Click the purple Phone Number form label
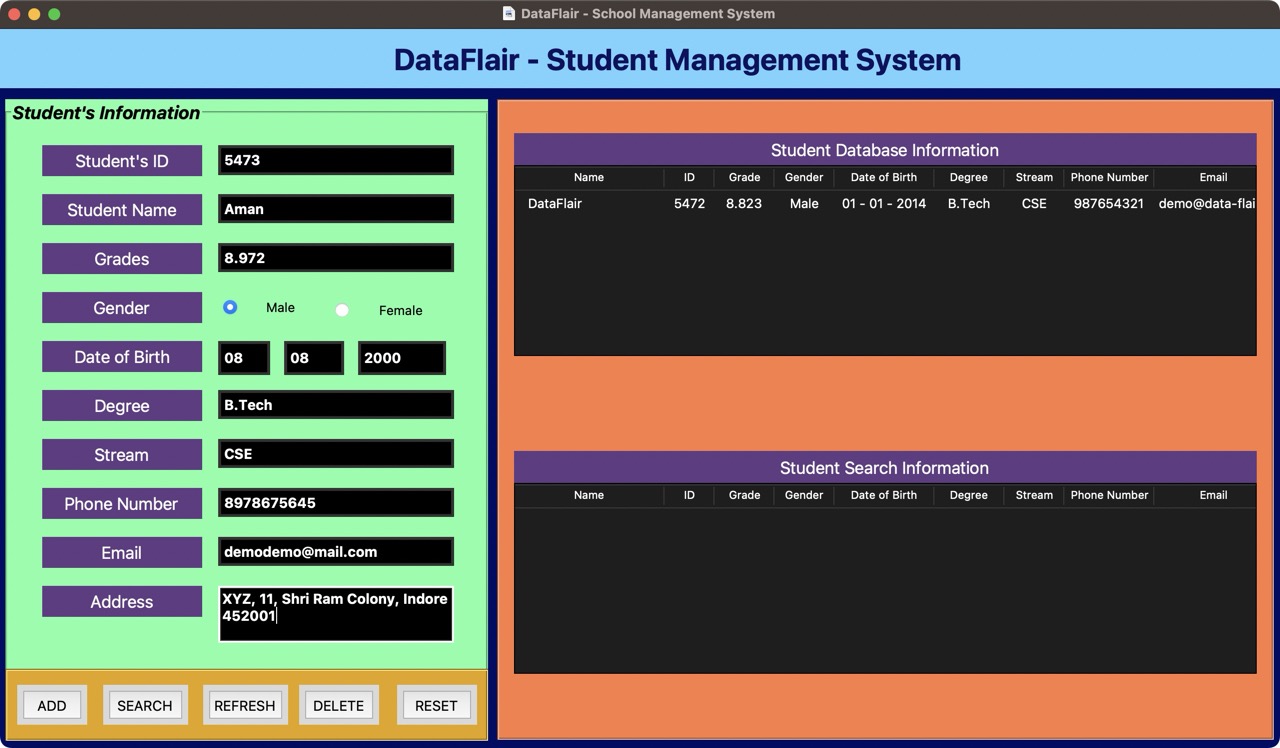Image resolution: width=1280 pixels, height=748 pixels. click(x=122, y=503)
